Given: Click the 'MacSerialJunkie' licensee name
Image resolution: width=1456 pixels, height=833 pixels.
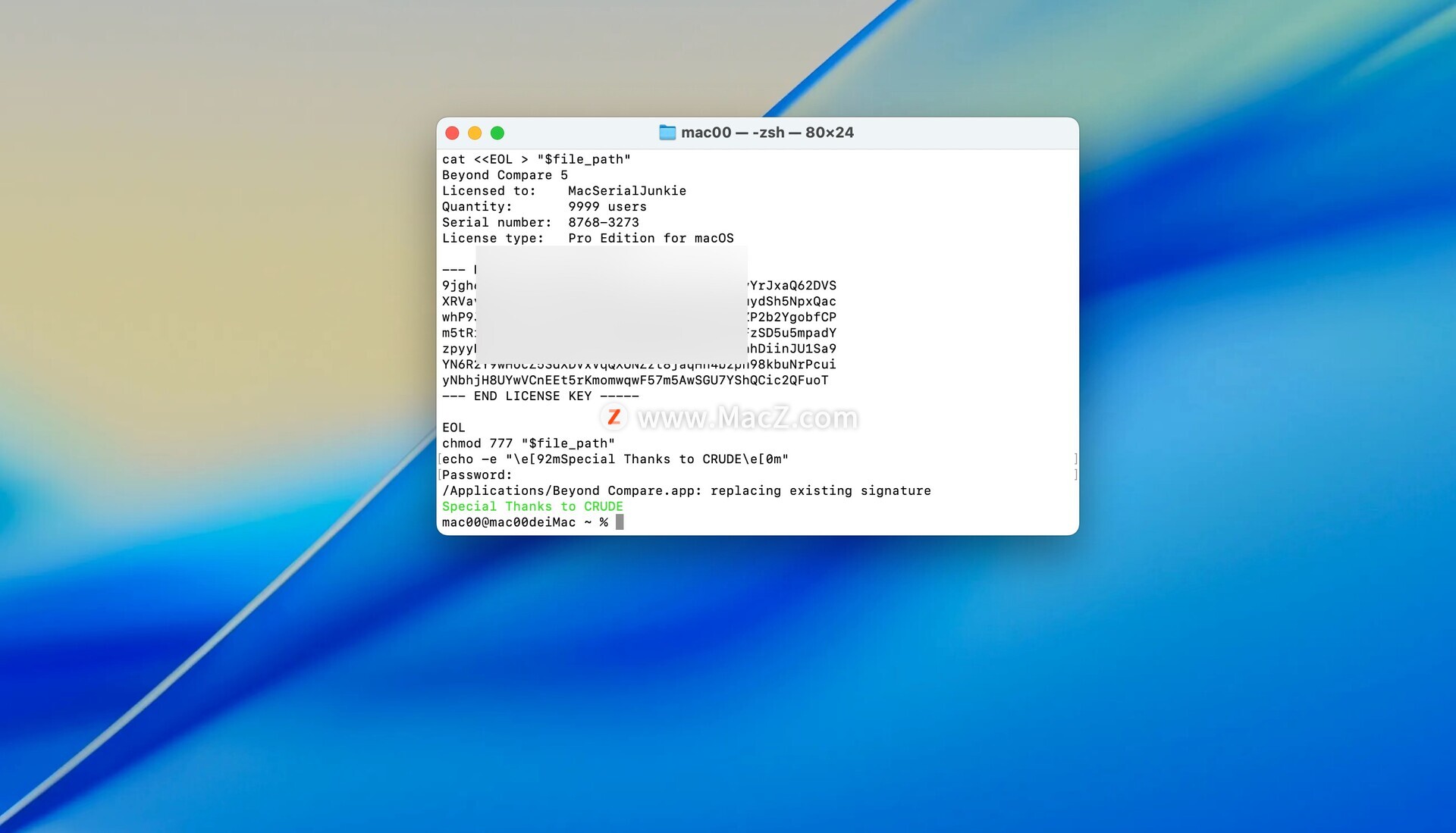Looking at the screenshot, I should click(626, 191).
